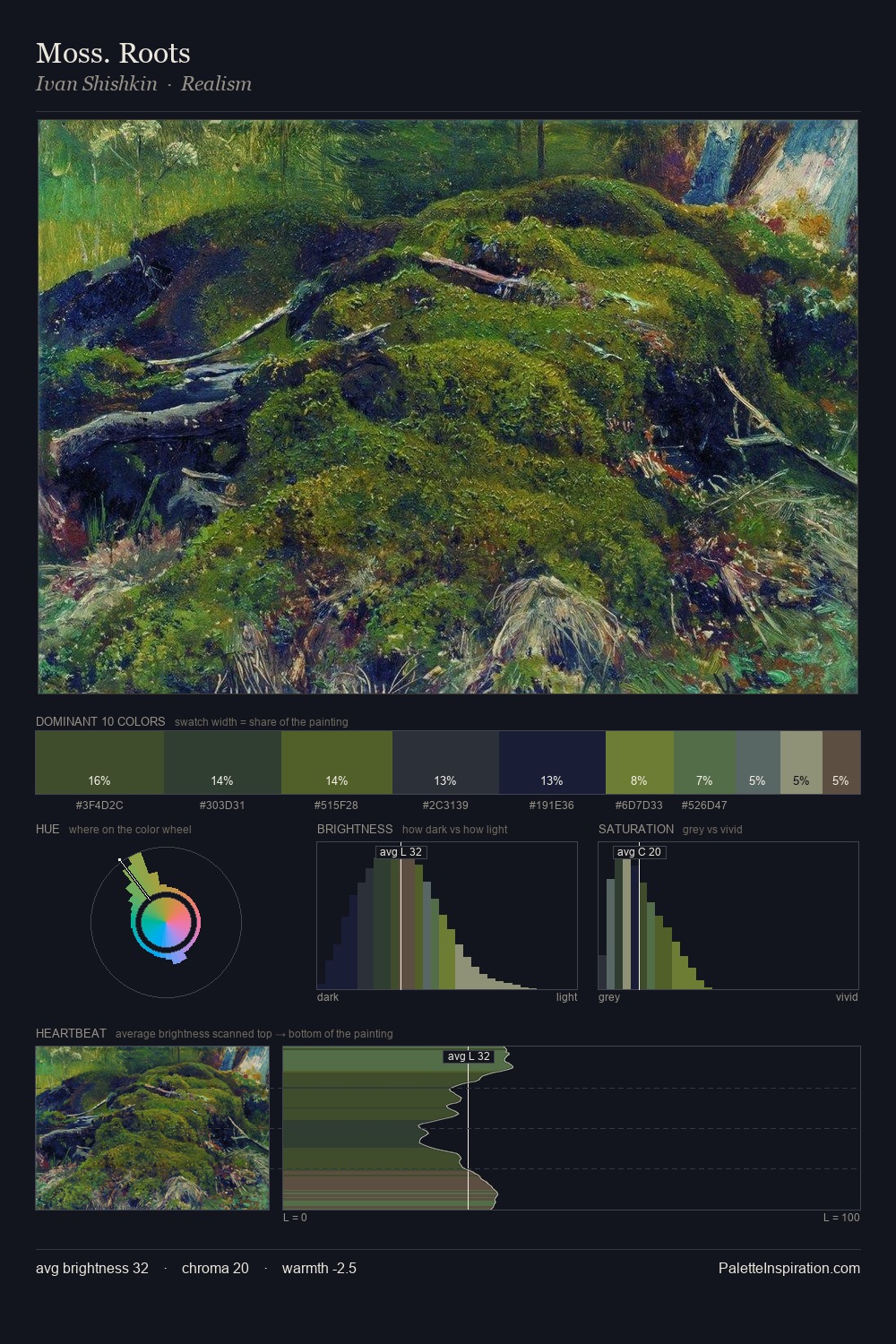The image size is (896, 1344).
Task: Select the 14% swatch #515F28
Action: pos(337,762)
